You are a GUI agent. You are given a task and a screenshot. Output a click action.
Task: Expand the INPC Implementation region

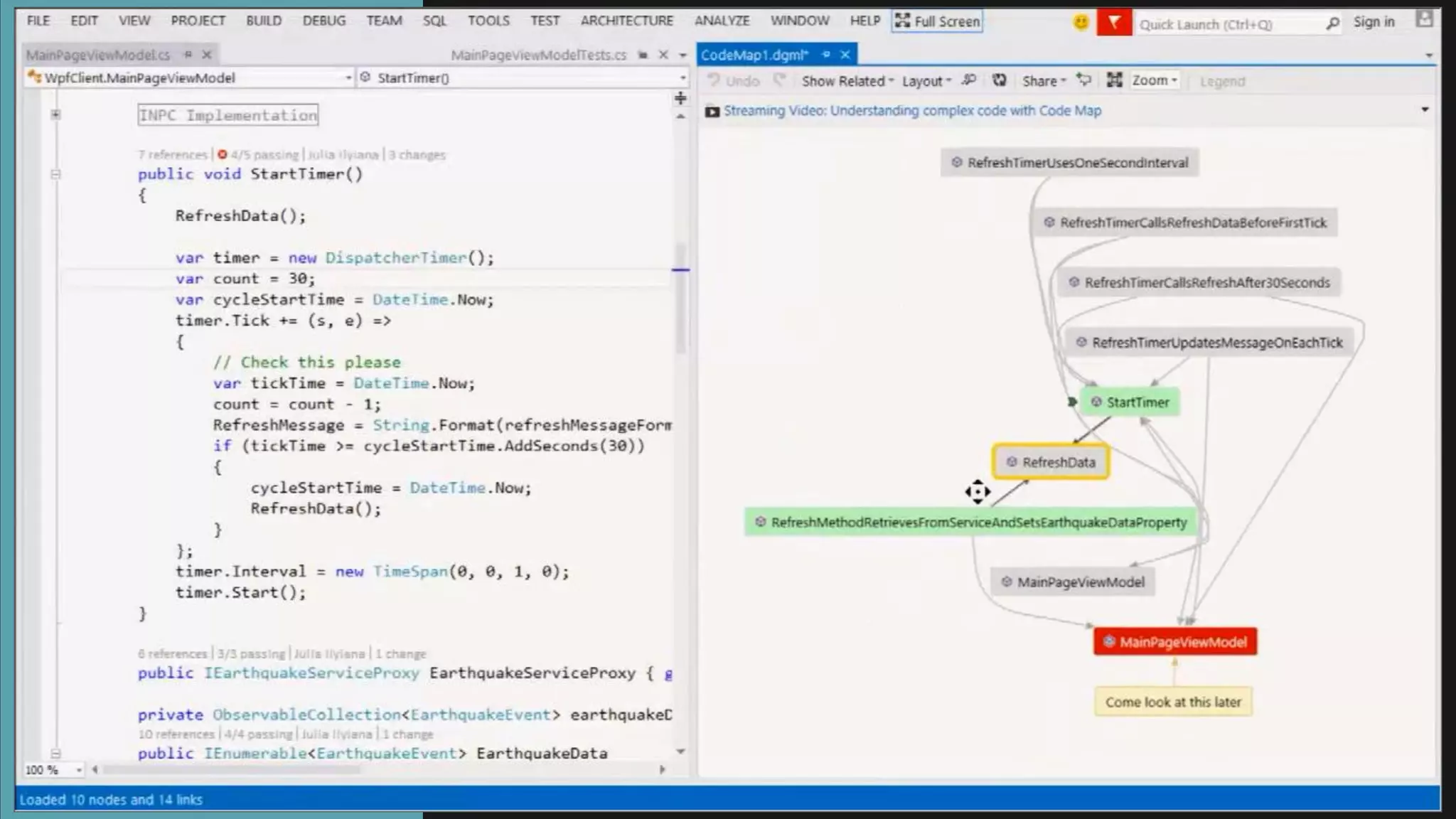55,114
